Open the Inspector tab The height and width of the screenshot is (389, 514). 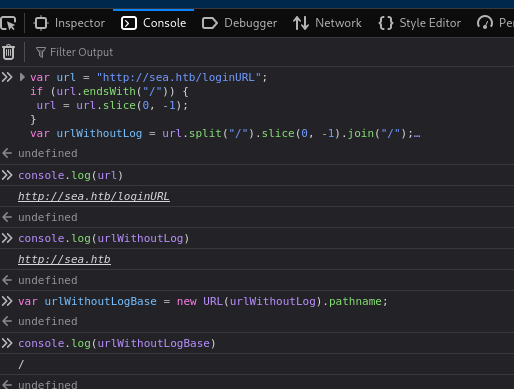(69, 23)
